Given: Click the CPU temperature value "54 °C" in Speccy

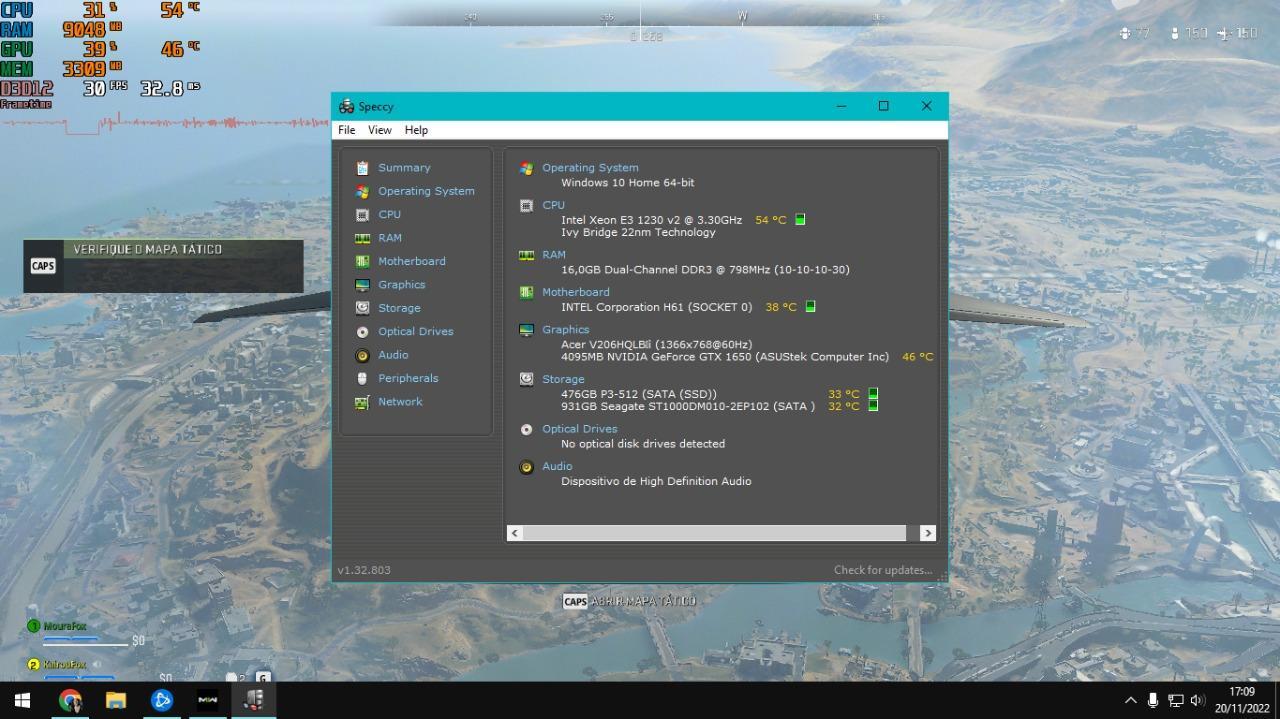Looking at the screenshot, I should [x=771, y=220].
